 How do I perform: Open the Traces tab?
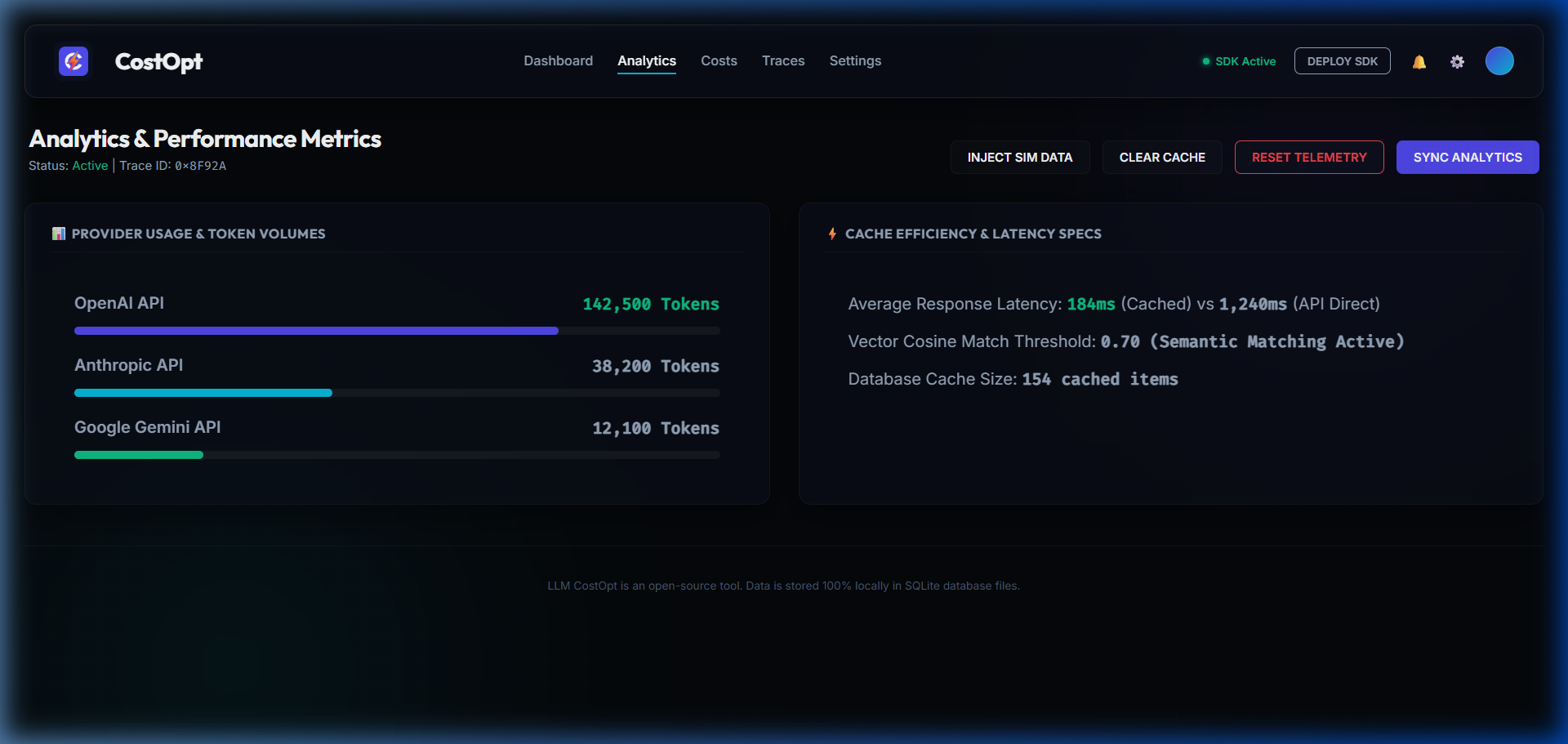point(783,61)
